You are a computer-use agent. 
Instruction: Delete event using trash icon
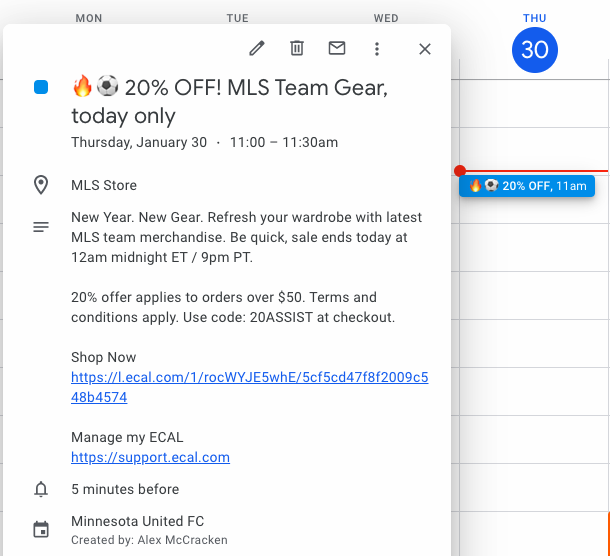tap(297, 49)
